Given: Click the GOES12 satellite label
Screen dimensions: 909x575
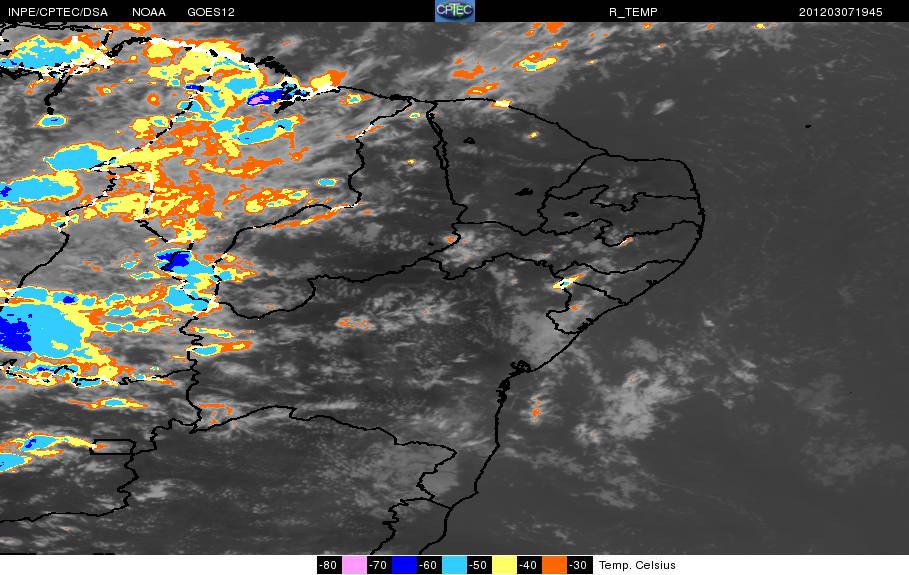Looking at the screenshot, I should [x=210, y=12].
